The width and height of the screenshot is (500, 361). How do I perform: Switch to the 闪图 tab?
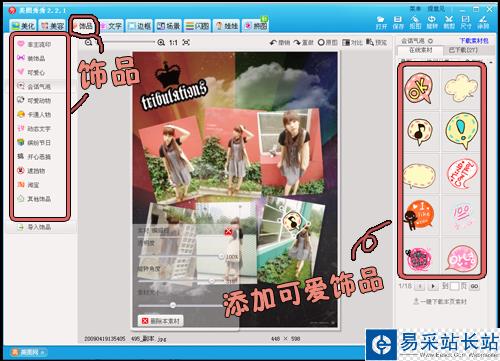tap(197, 26)
